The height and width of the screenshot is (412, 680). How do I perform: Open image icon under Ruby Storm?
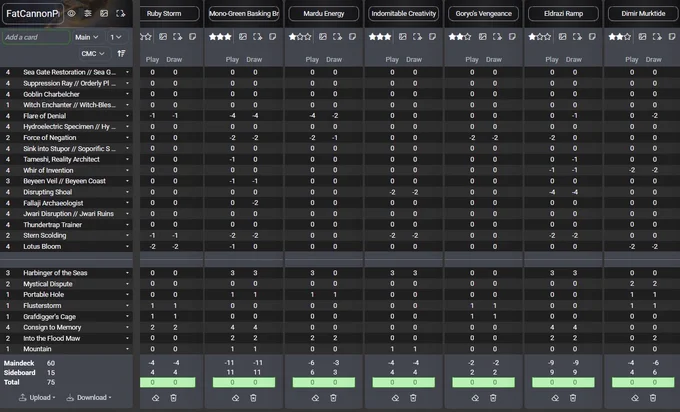pos(163,37)
